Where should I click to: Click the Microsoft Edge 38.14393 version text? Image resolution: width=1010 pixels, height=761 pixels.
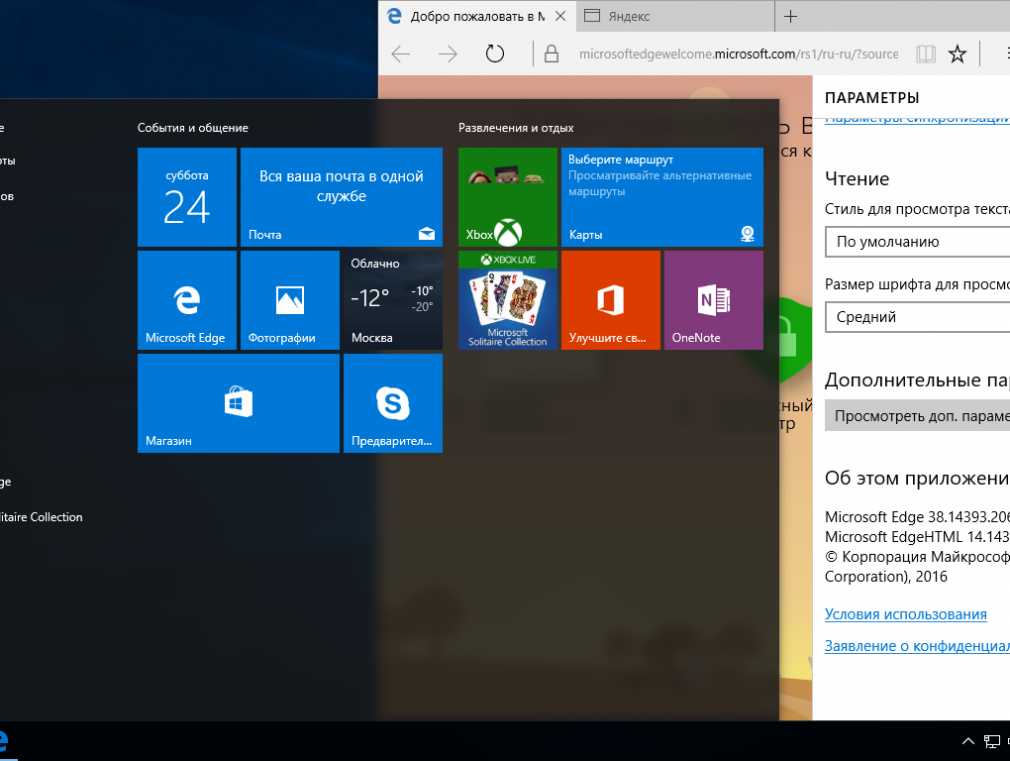[x=917, y=517]
